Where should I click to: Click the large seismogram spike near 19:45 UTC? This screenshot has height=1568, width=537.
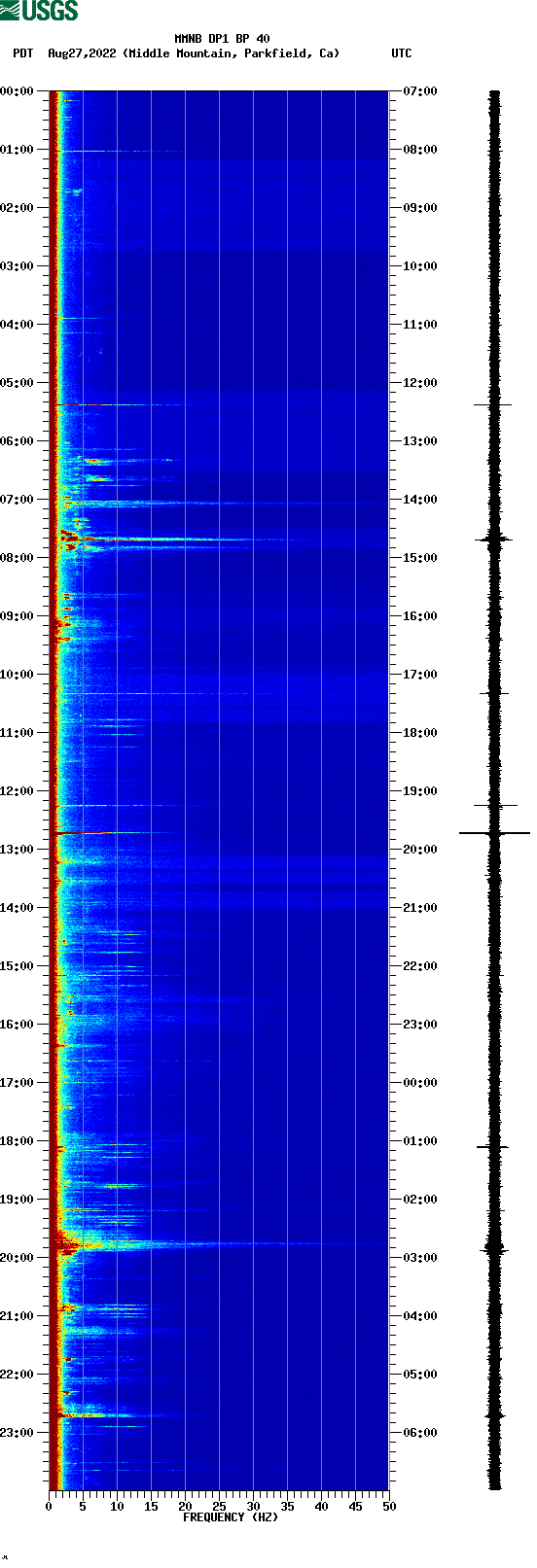(x=494, y=833)
